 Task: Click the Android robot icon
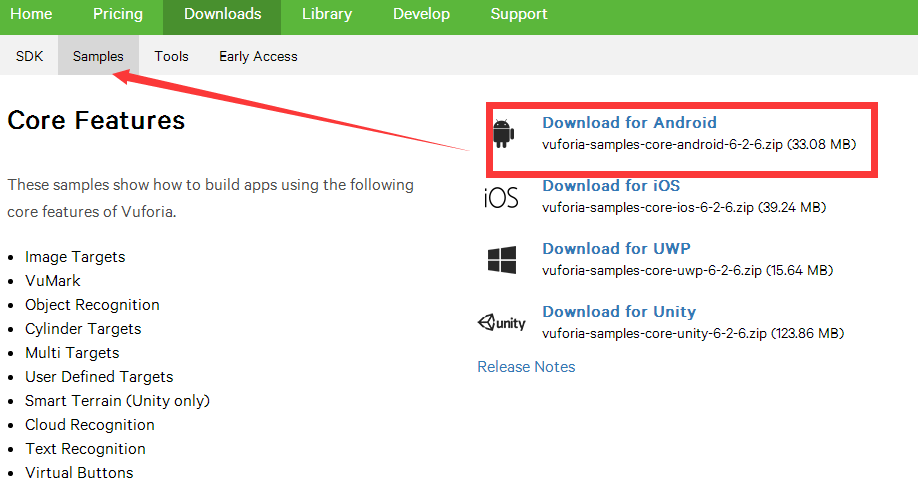pyautogui.click(x=503, y=134)
